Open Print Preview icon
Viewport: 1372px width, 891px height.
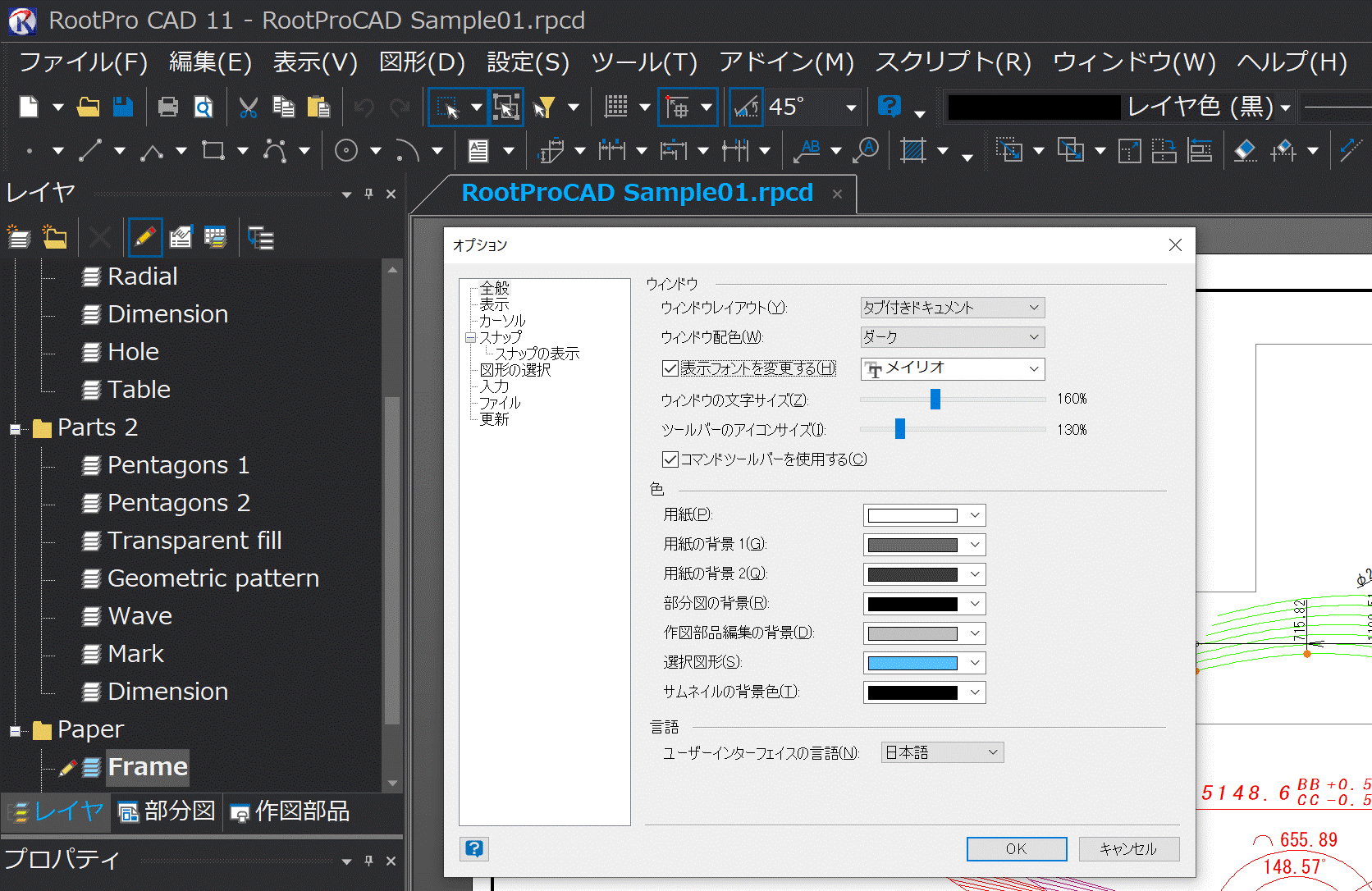pos(204,107)
